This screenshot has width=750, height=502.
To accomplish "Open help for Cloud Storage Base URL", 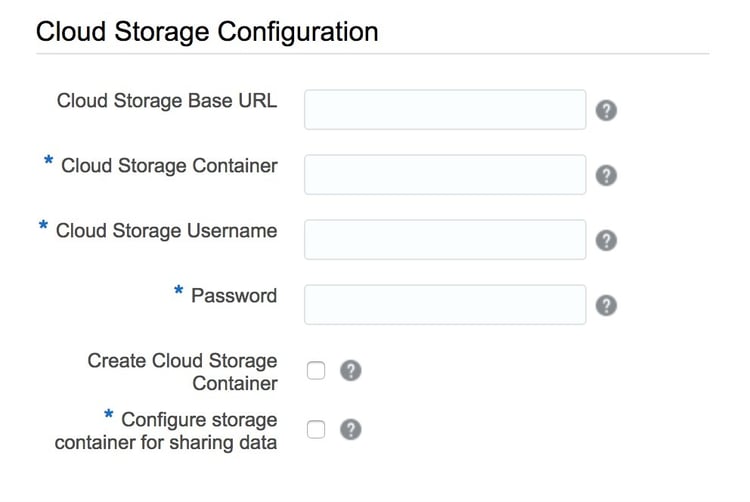I will pos(606,110).
